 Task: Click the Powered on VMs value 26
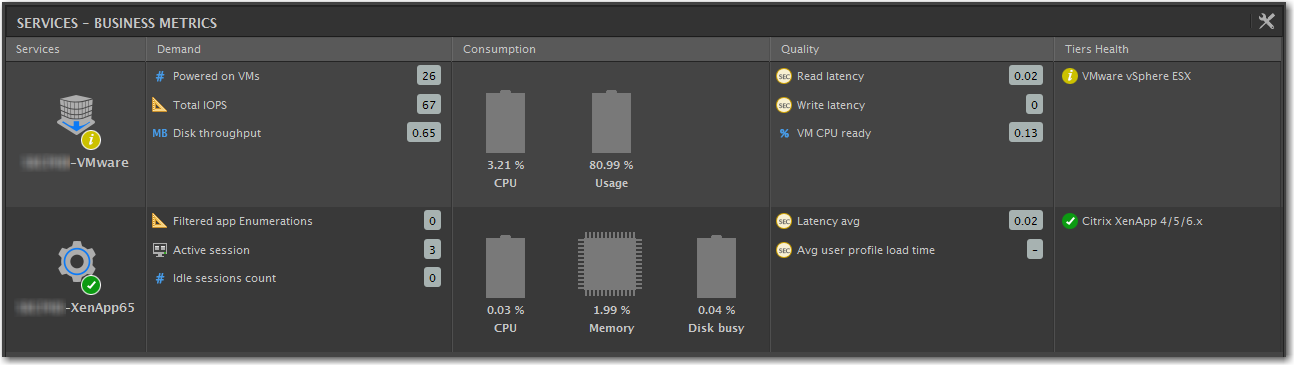click(429, 76)
